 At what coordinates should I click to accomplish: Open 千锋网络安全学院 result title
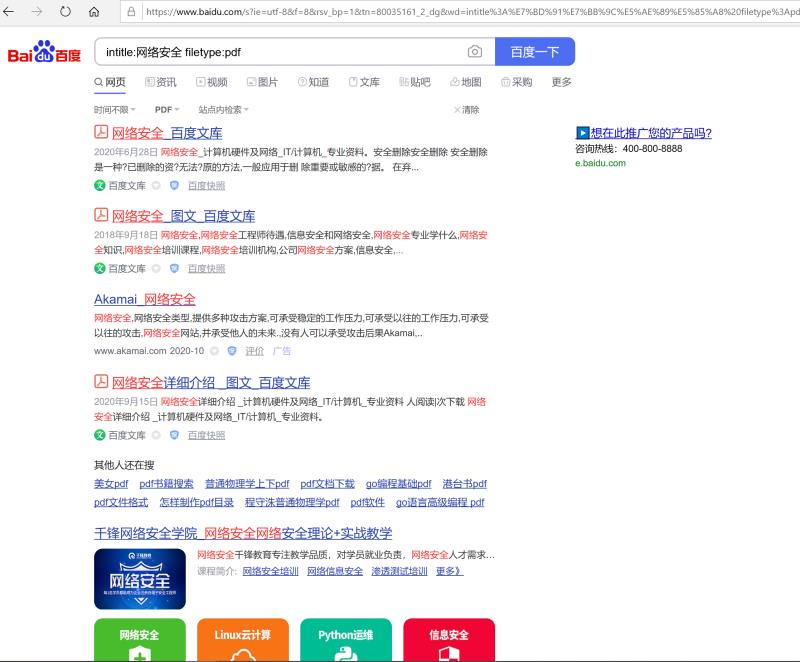pos(243,533)
